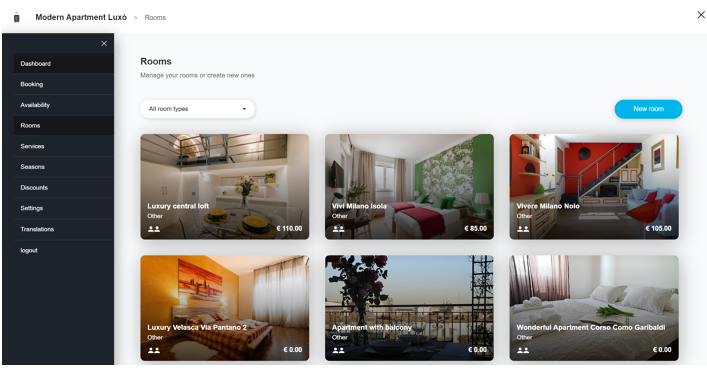
Task: Click the € 85.00 price on Vivi Milano Isola
Action: click(x=476, y=229)
